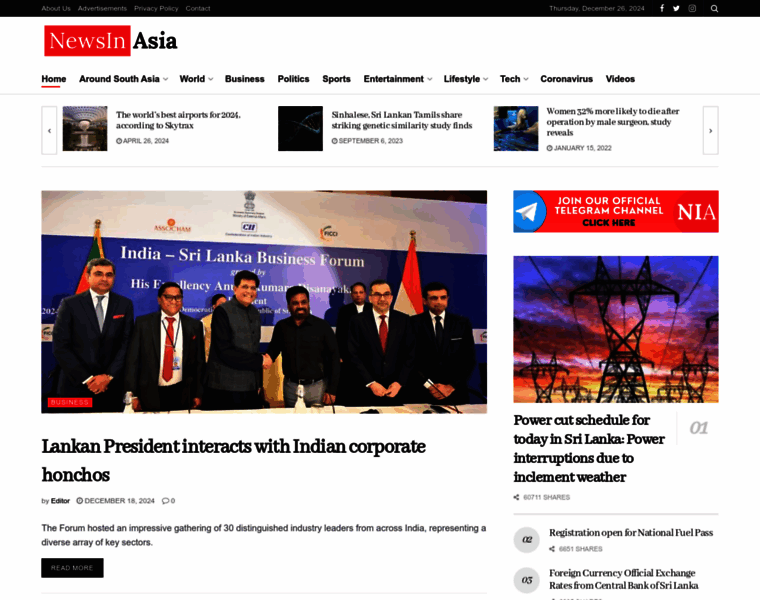Open the Twitter icon in top bar
The height and width of the screenshot is (600, 760).
676,8
